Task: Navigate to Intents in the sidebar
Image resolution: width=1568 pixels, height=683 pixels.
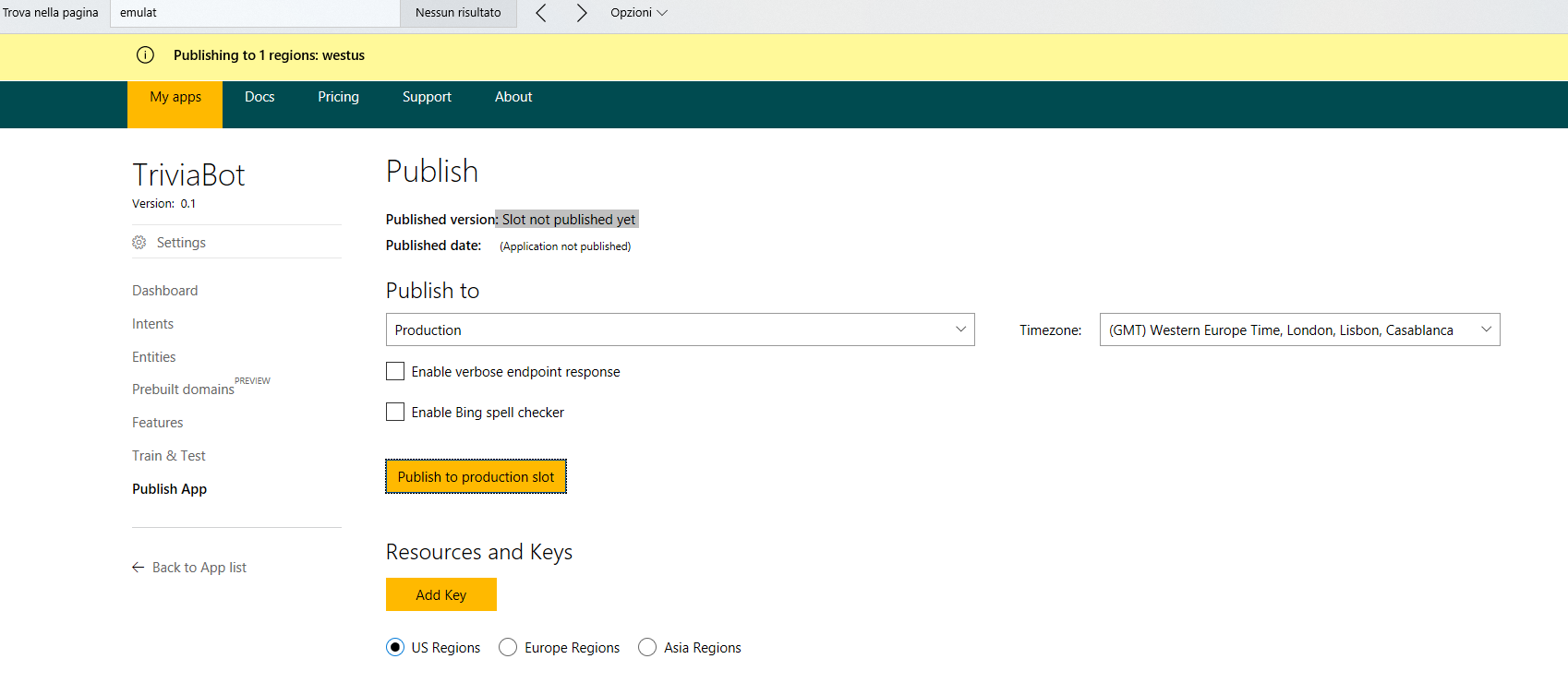Action: click(152, 324)
